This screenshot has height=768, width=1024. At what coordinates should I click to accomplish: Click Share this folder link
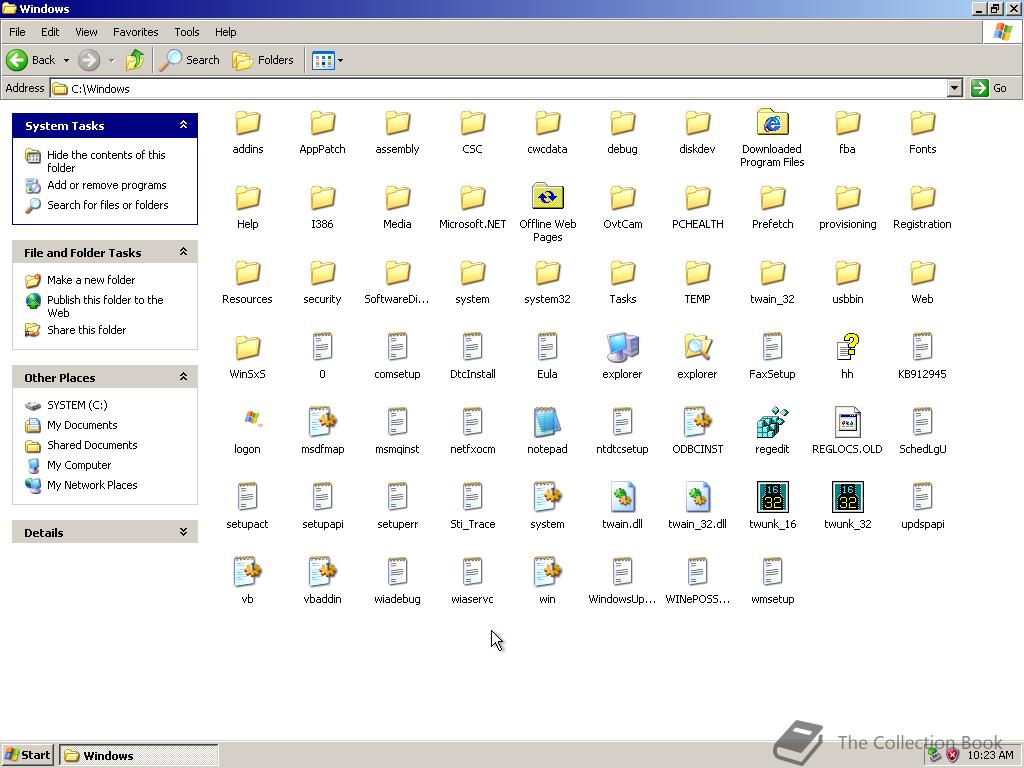86,330
